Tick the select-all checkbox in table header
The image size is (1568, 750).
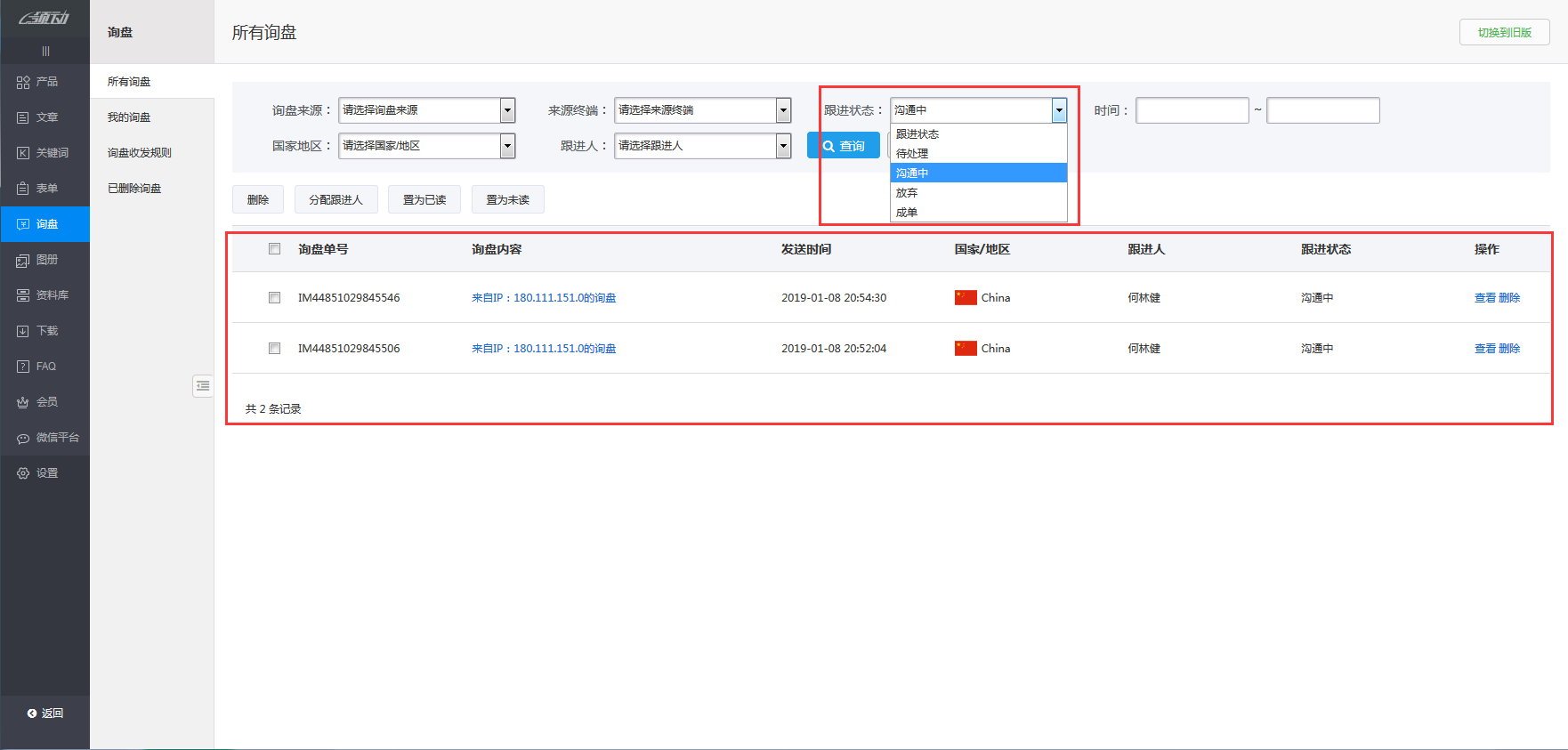tap(274, 249)
